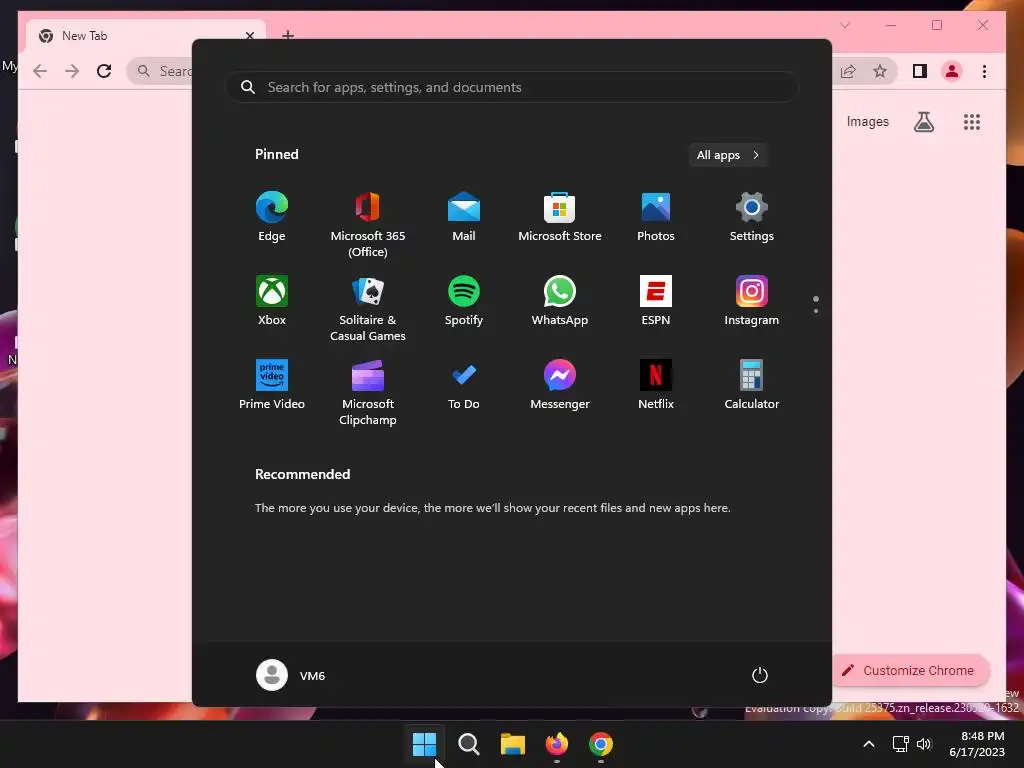Launch Messenger from pinned apps

click(560, 385)
